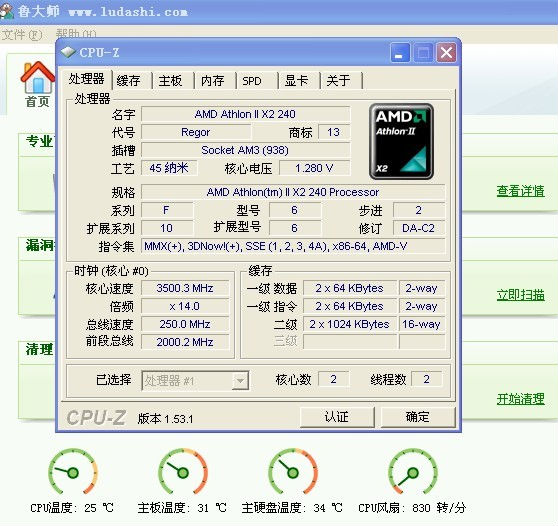Click the CPU temperature gauge
Screen dimensions: 558x526
[73, 472]
